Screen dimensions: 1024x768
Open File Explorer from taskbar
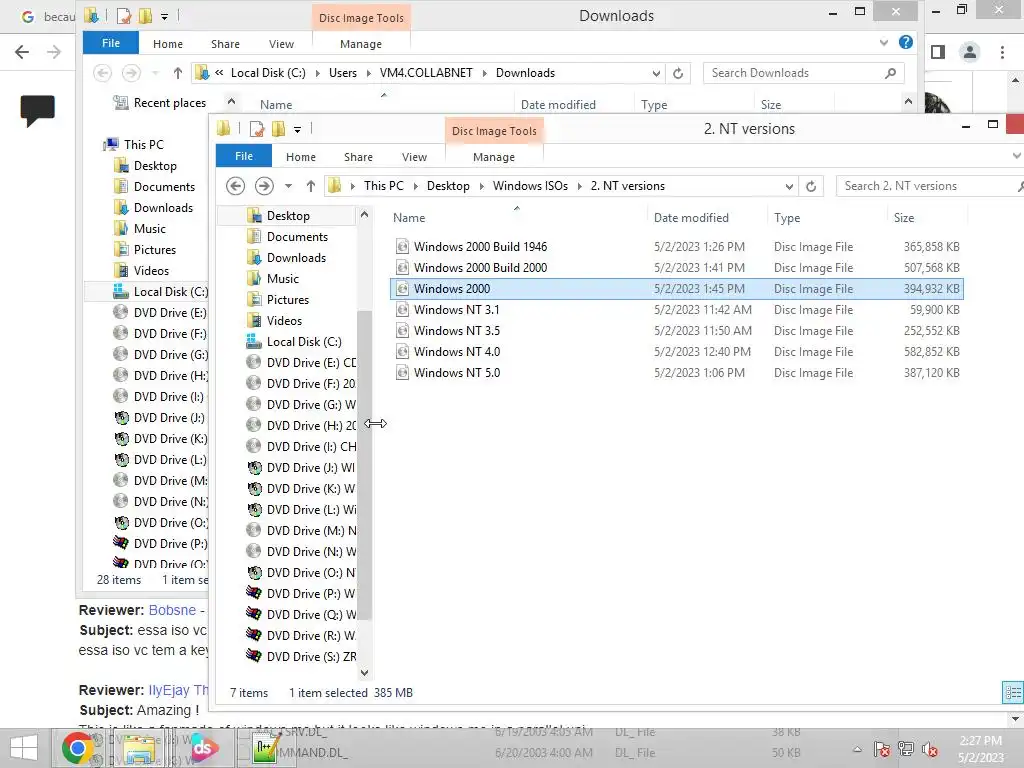pos(139,748)
